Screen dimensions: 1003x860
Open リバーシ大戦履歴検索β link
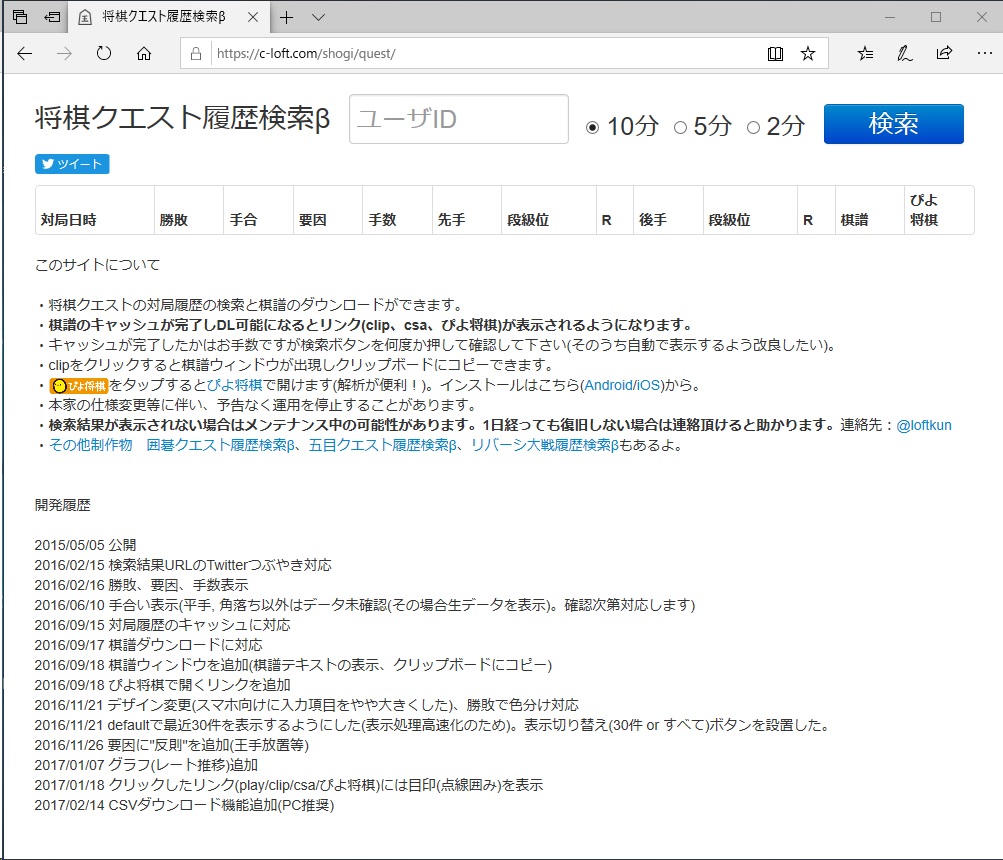[545, 445]
